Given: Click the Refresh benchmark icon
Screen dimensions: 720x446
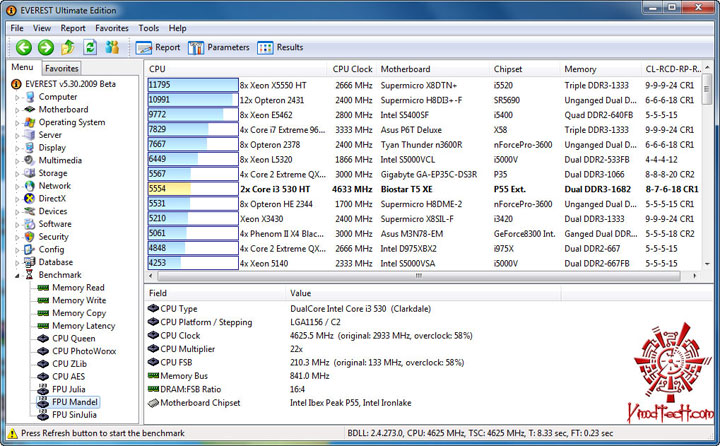Looking at the screenshot, I should pos(90,47).
